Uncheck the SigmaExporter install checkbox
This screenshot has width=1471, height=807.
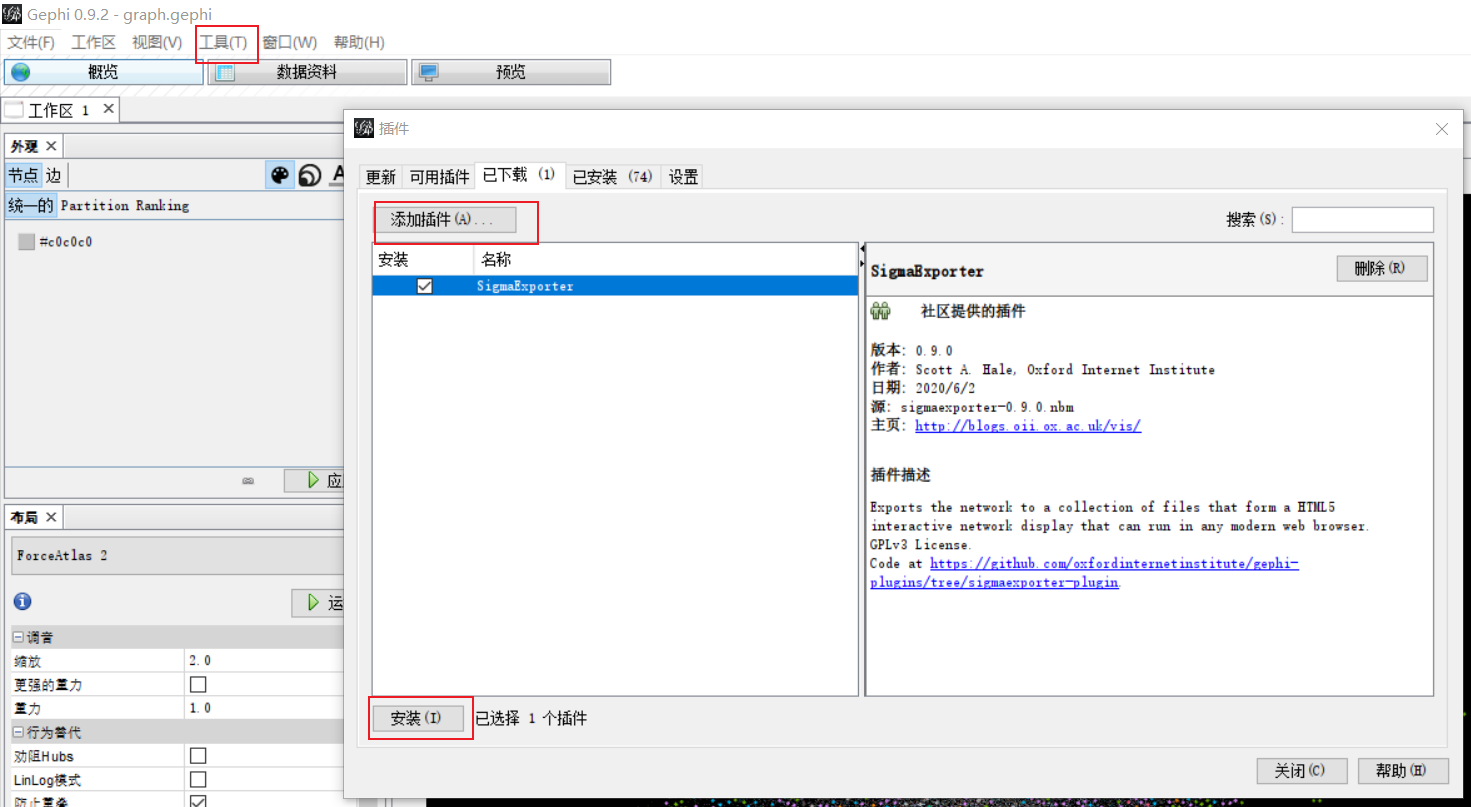point(425,286)
